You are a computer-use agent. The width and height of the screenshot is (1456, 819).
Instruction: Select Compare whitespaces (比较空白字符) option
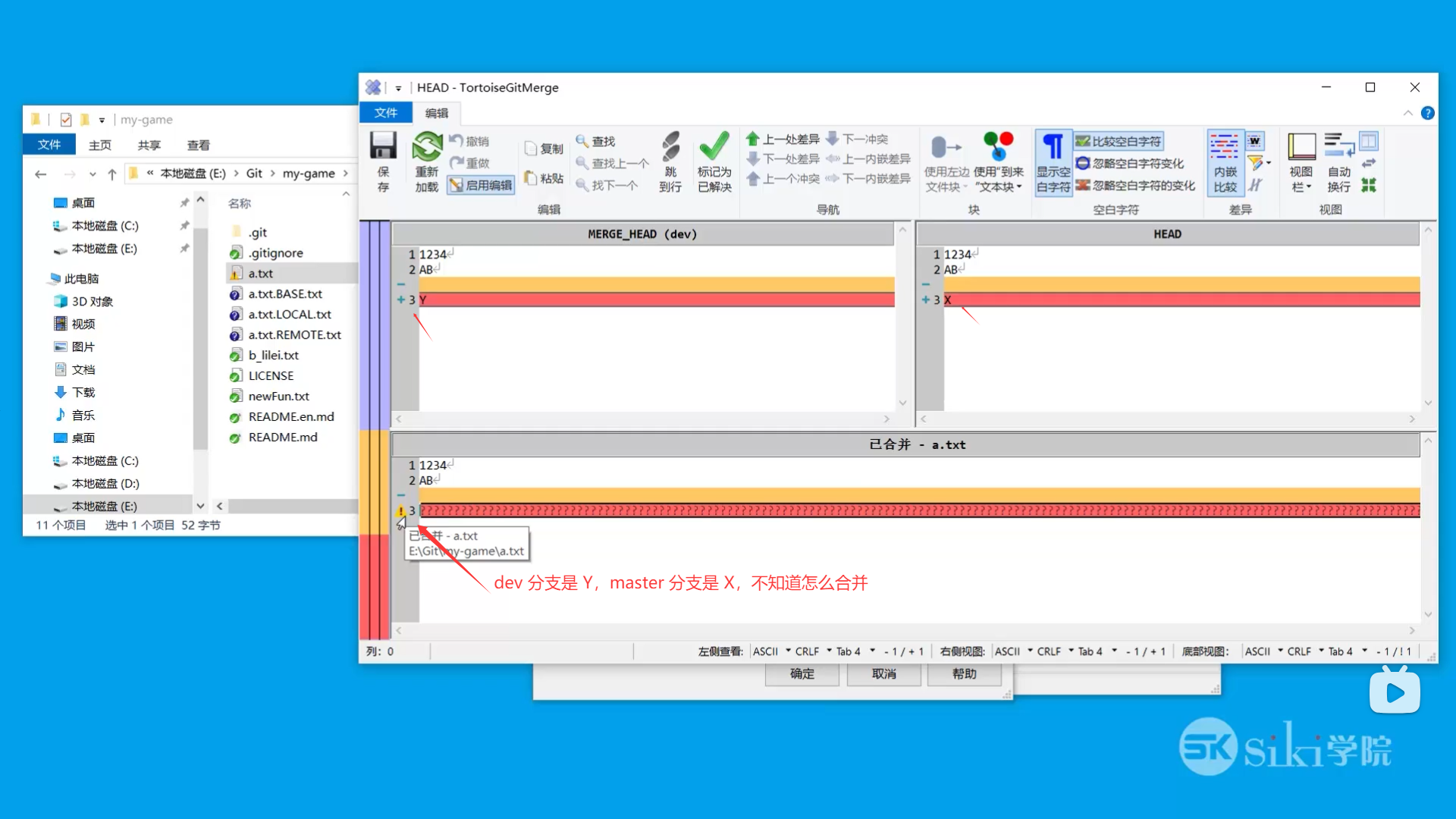pos(1119,141)
